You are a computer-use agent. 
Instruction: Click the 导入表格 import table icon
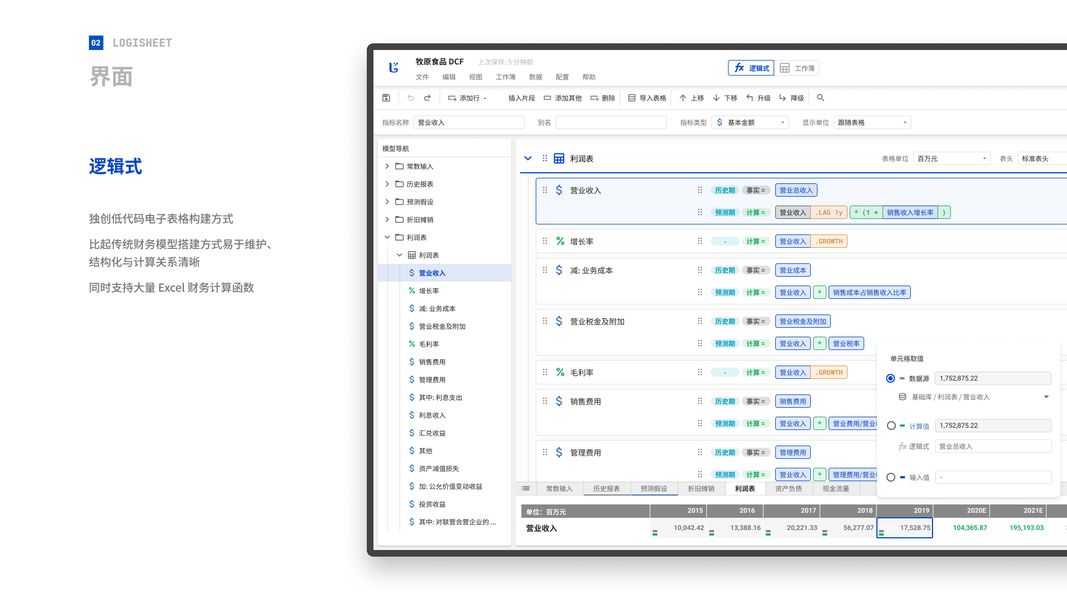click(x=631, y=98)
